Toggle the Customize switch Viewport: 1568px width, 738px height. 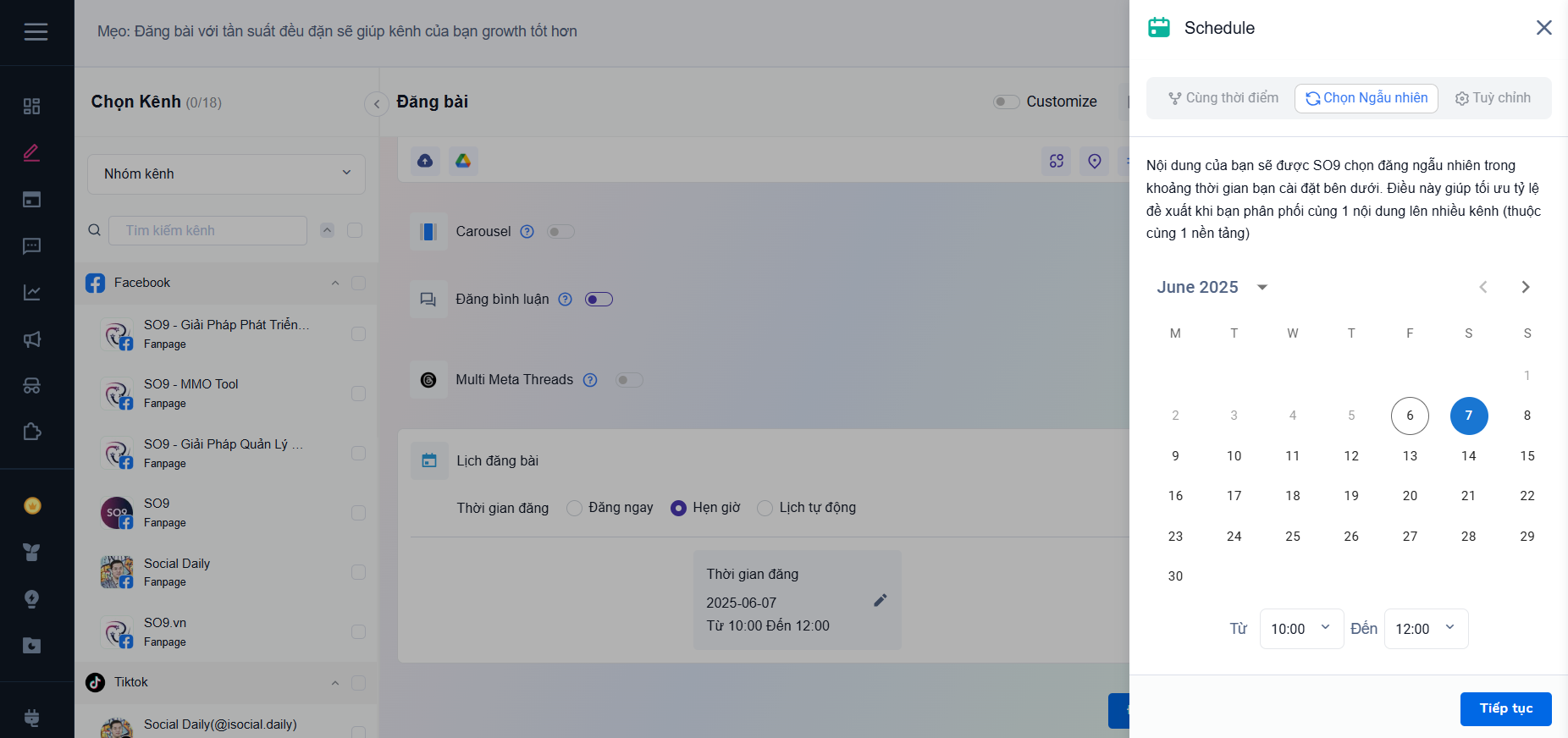click(1006, 102)
